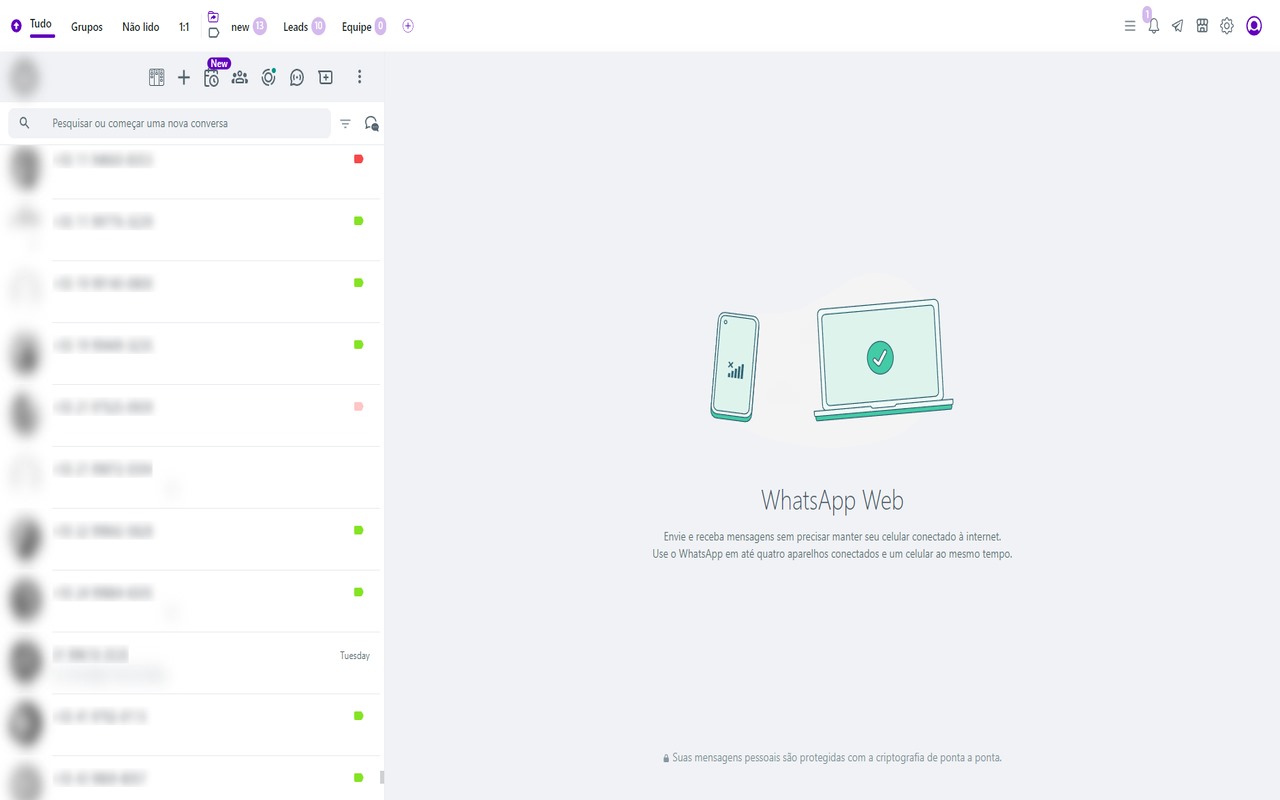Click the paper plane broadcast icon
This screenshot has width=1280, height=800.
pyautogui.click(x=1178, y=27)
